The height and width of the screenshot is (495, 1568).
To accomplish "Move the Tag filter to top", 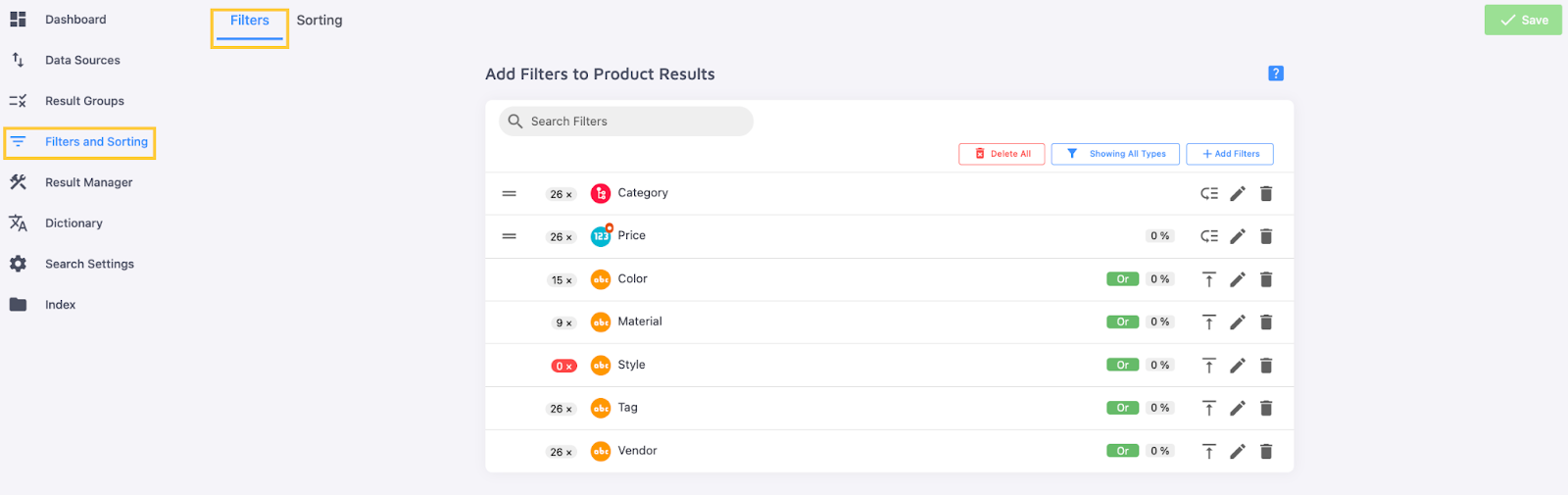I will [1209, 409].
